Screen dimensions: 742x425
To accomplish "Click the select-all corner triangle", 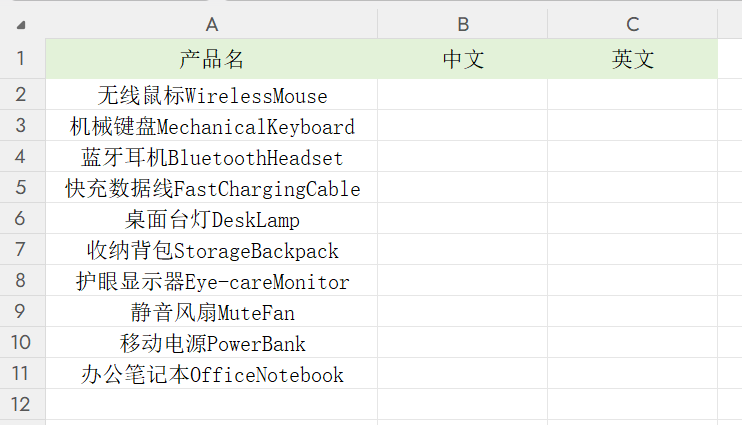I will pyautogui.click(x=22, y=24).
